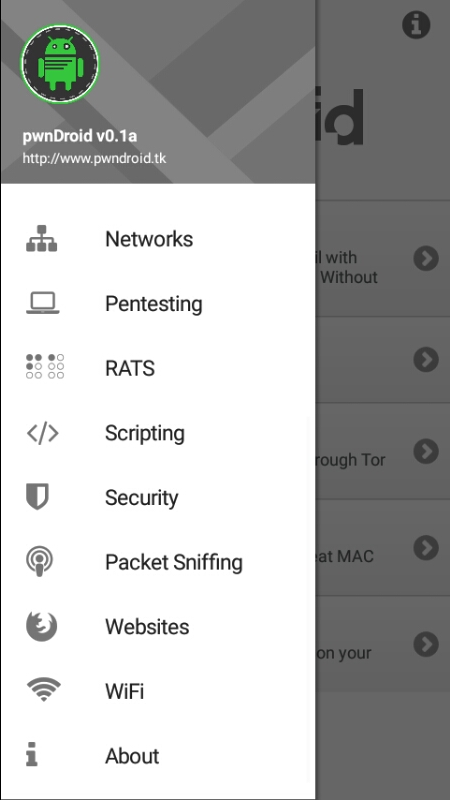450x800 pixels.
Task: Open the Packet Sniffing menu item
Action: coord(158,562)
